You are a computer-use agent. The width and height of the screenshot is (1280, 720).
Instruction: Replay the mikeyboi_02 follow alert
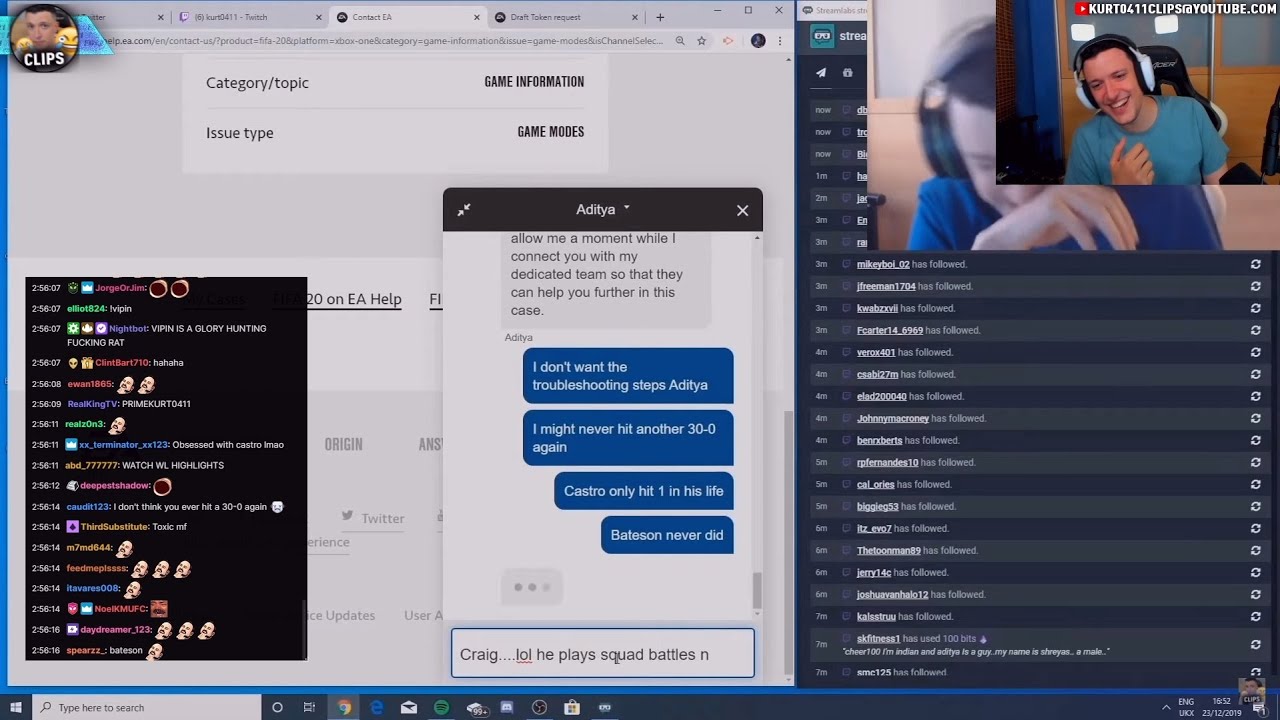(x=1255, y=264)
